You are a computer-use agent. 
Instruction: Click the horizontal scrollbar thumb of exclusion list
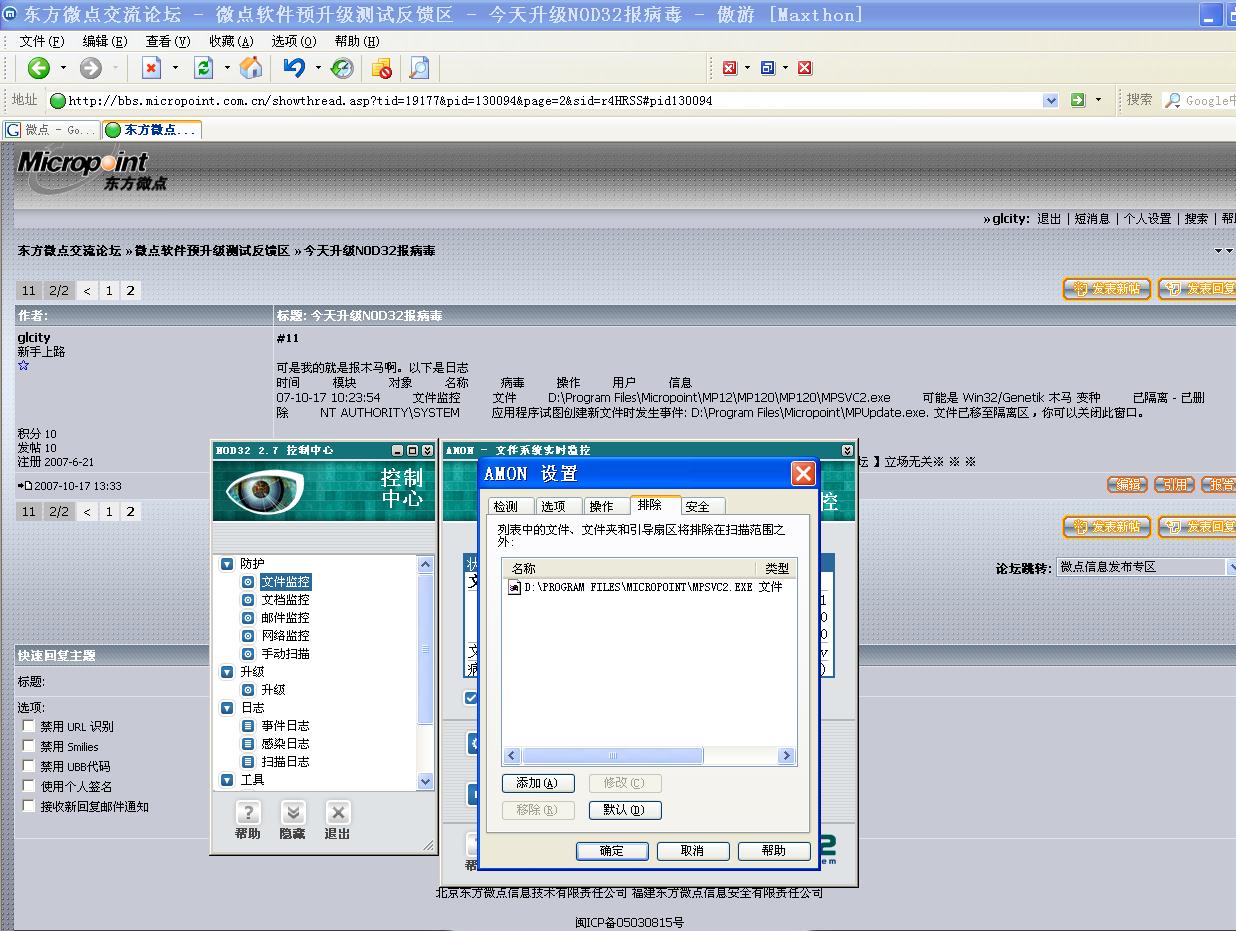click(x=613, y=756)
